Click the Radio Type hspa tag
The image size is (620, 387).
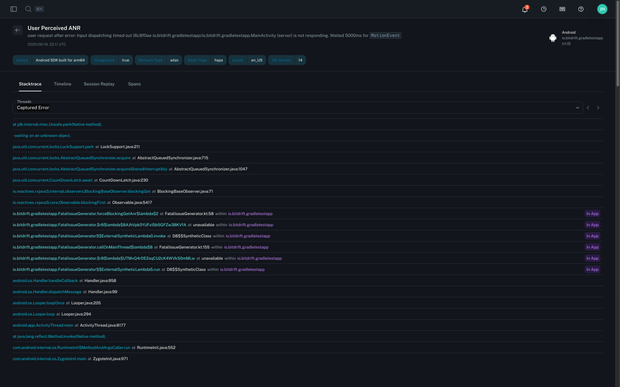[205, 60]
